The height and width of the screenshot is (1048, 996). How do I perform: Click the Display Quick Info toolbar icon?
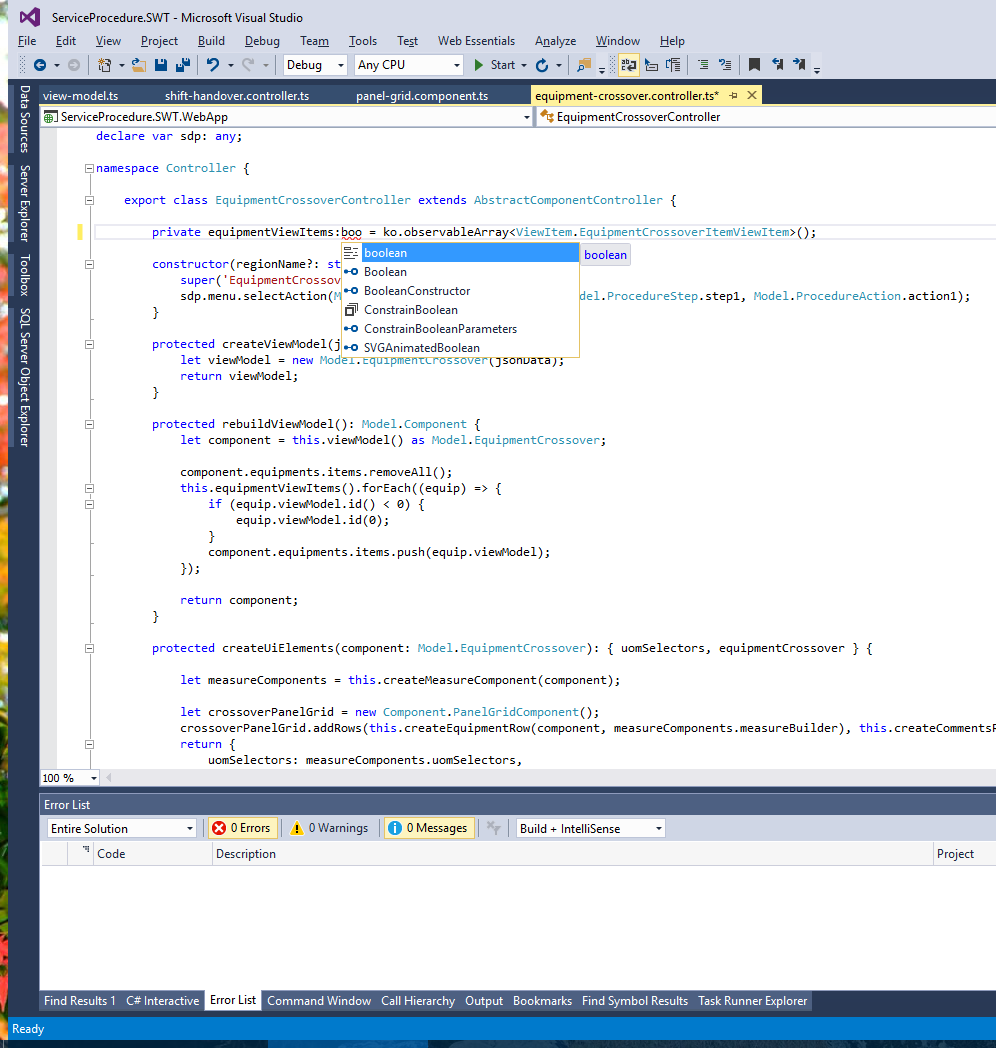(673, 65)
